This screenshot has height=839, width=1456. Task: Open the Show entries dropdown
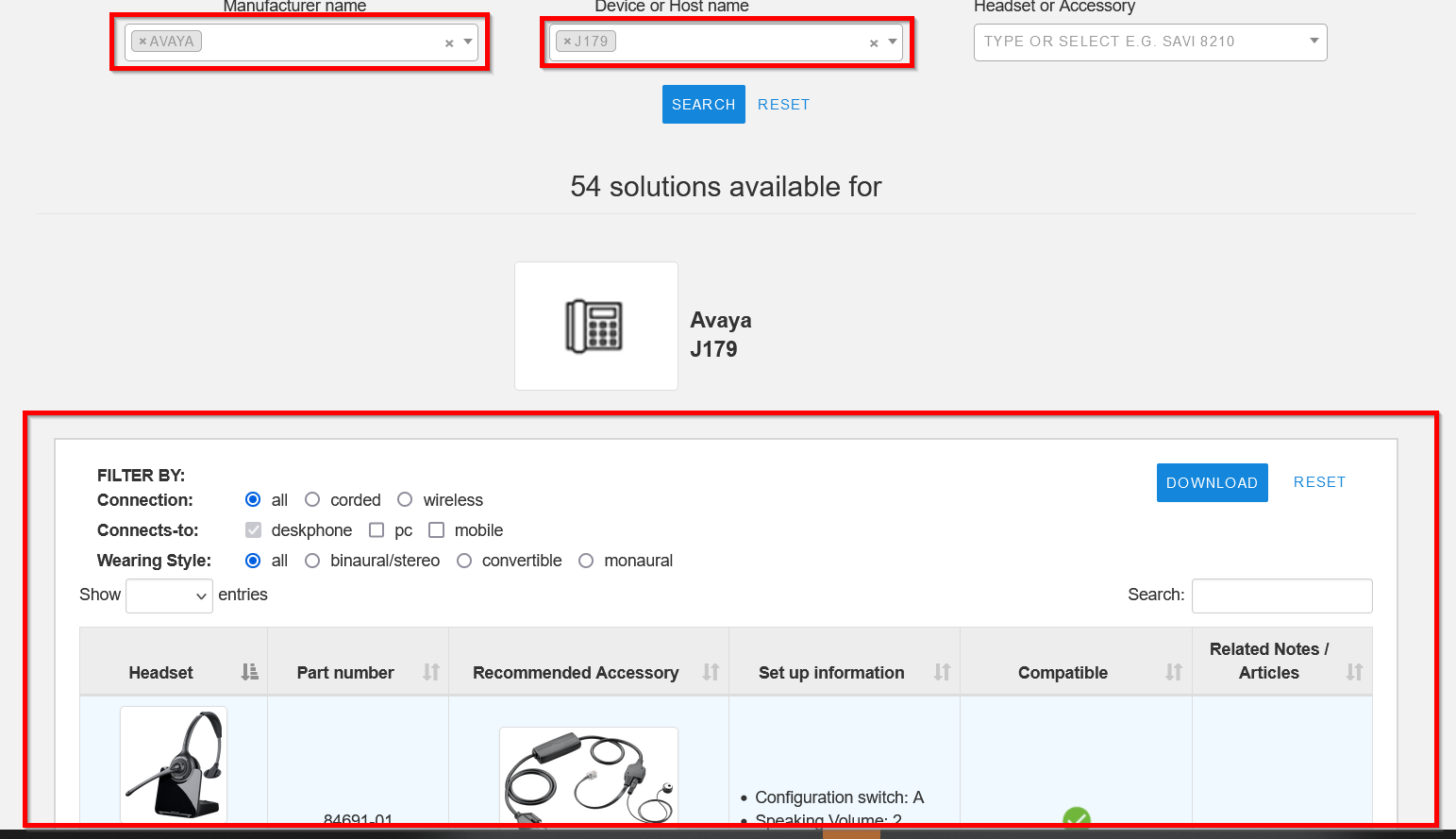click(x=170, y=596)
